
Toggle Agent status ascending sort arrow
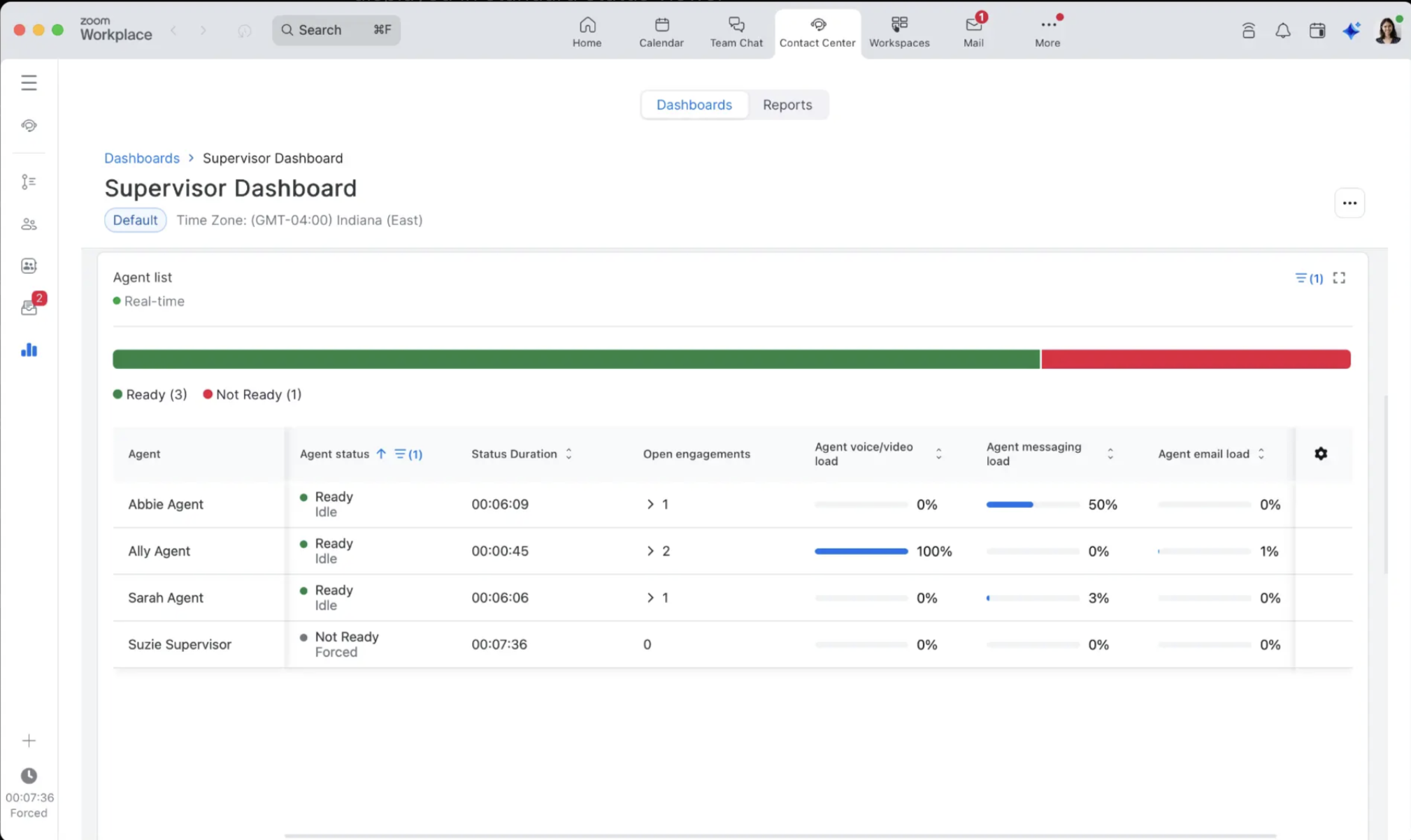381,454
